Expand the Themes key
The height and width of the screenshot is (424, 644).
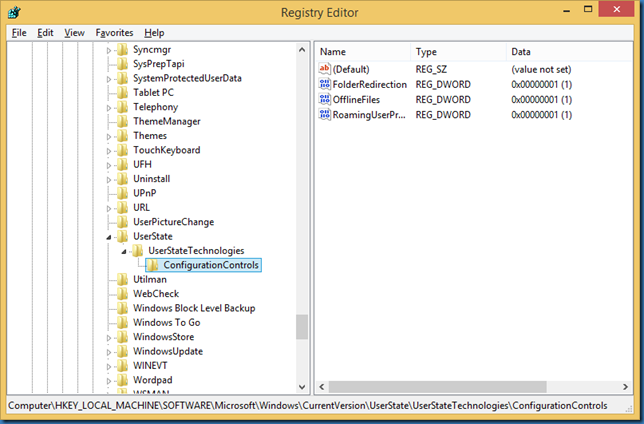pos(109,137)
